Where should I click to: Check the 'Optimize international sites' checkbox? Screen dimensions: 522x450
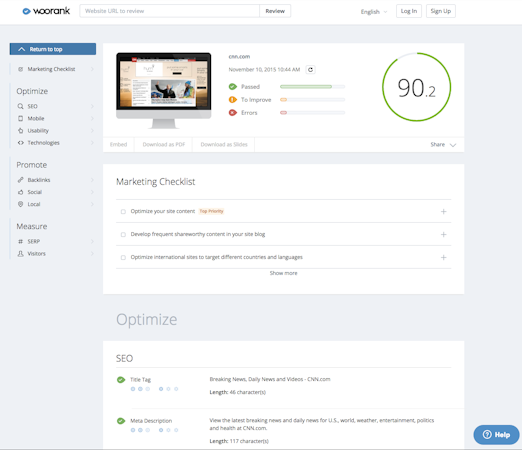[x=123, y=258]
